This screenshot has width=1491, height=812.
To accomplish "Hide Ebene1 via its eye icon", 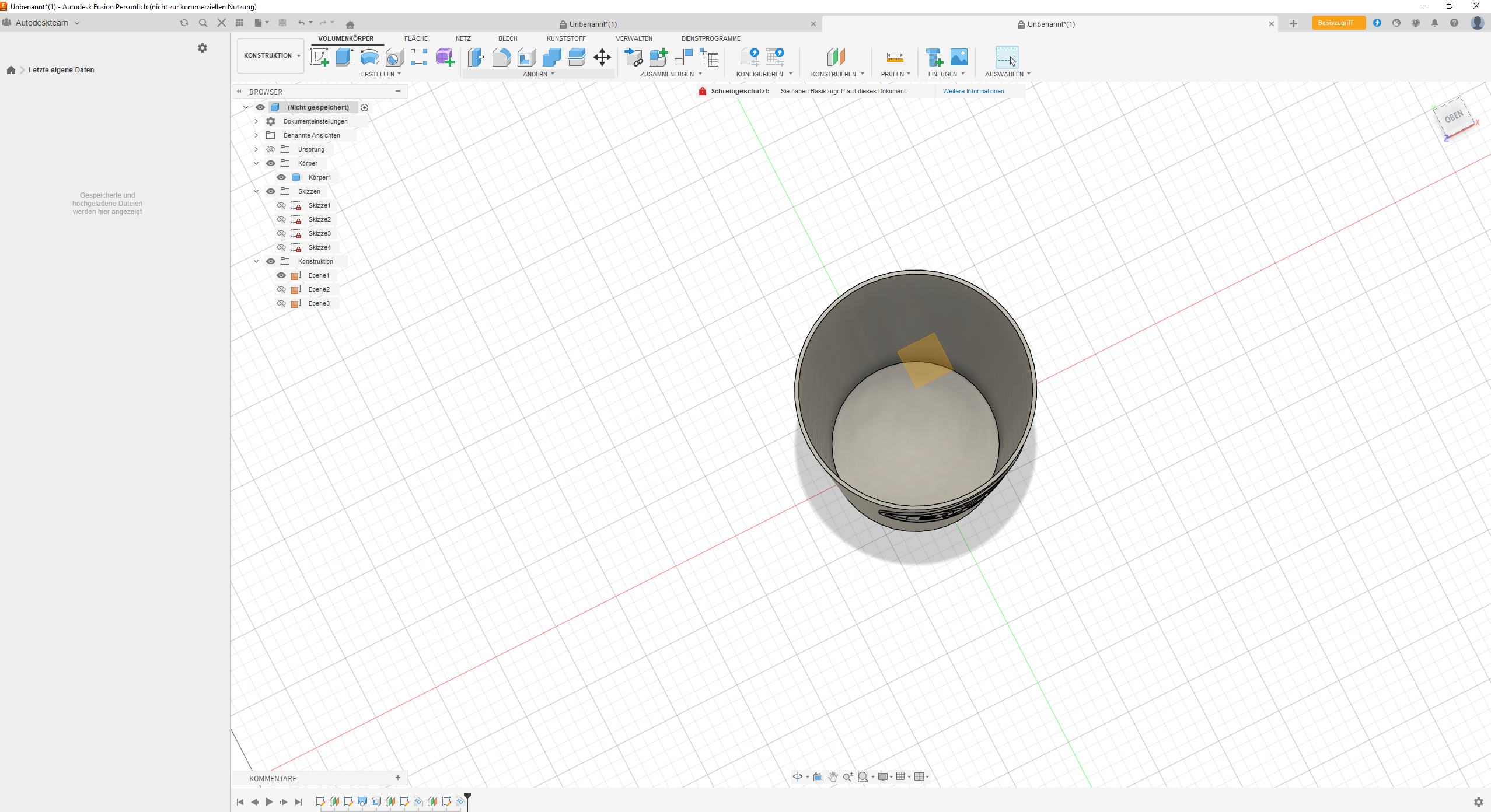I will tap(281, 275).
